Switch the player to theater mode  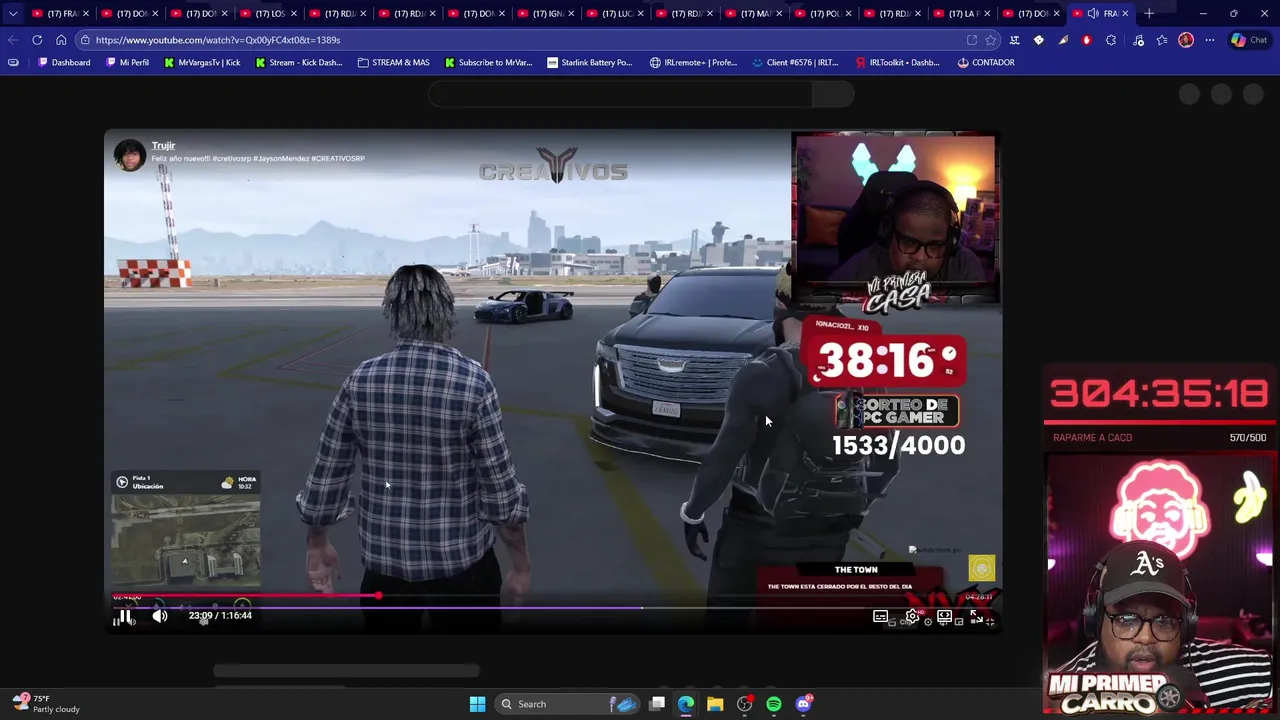(x=944, y=617)
